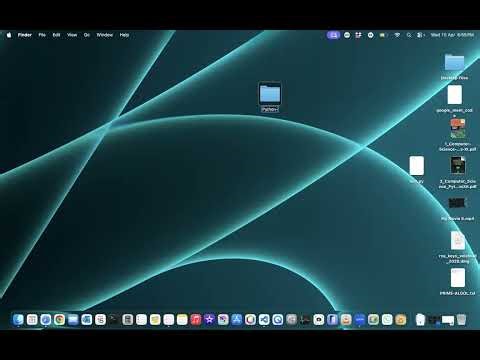The image size is (480, 360).
Task: Open the File menu
Action: pos(42,35)
